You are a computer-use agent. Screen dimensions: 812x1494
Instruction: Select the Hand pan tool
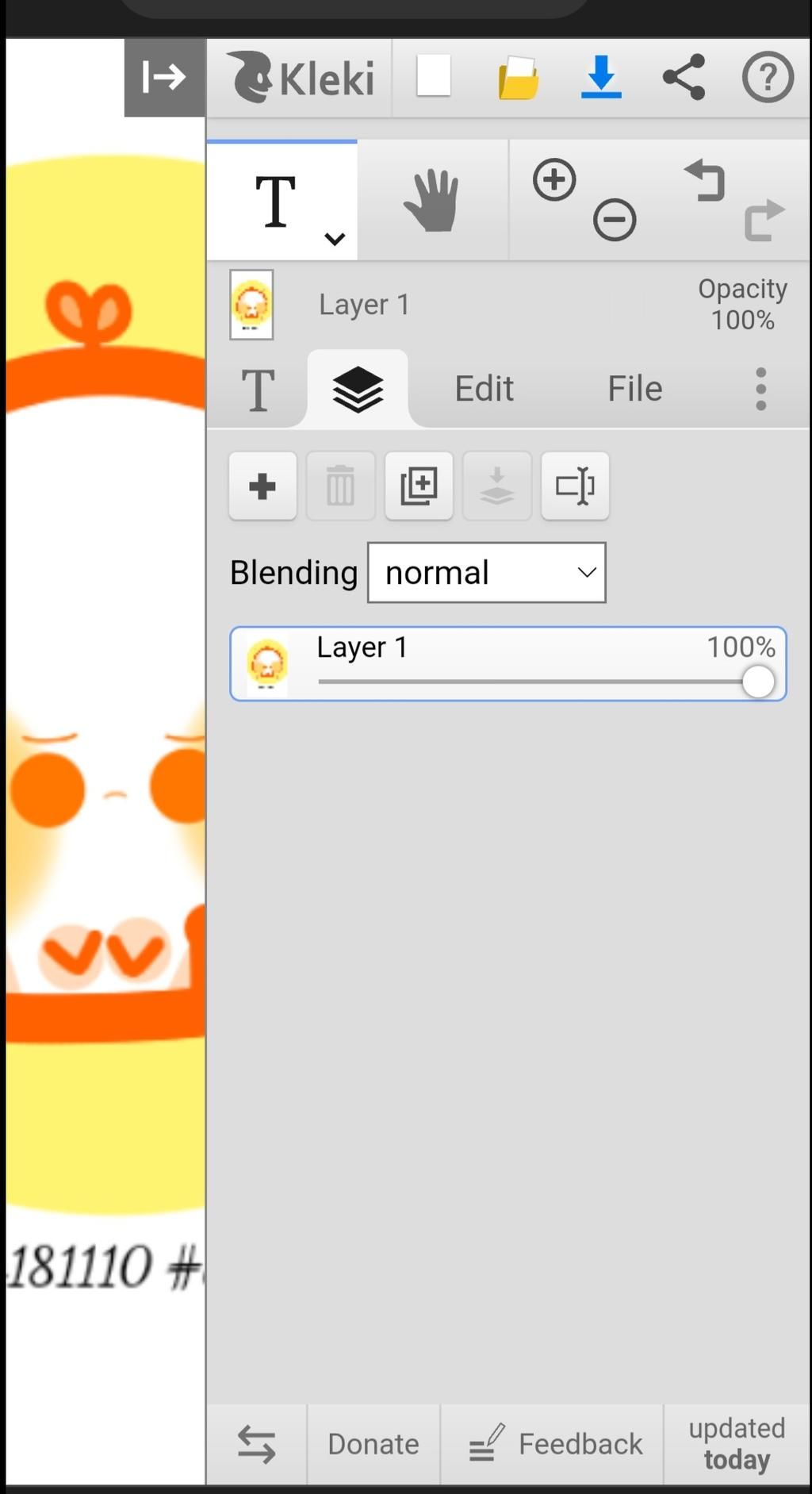[x=432, y=201]
